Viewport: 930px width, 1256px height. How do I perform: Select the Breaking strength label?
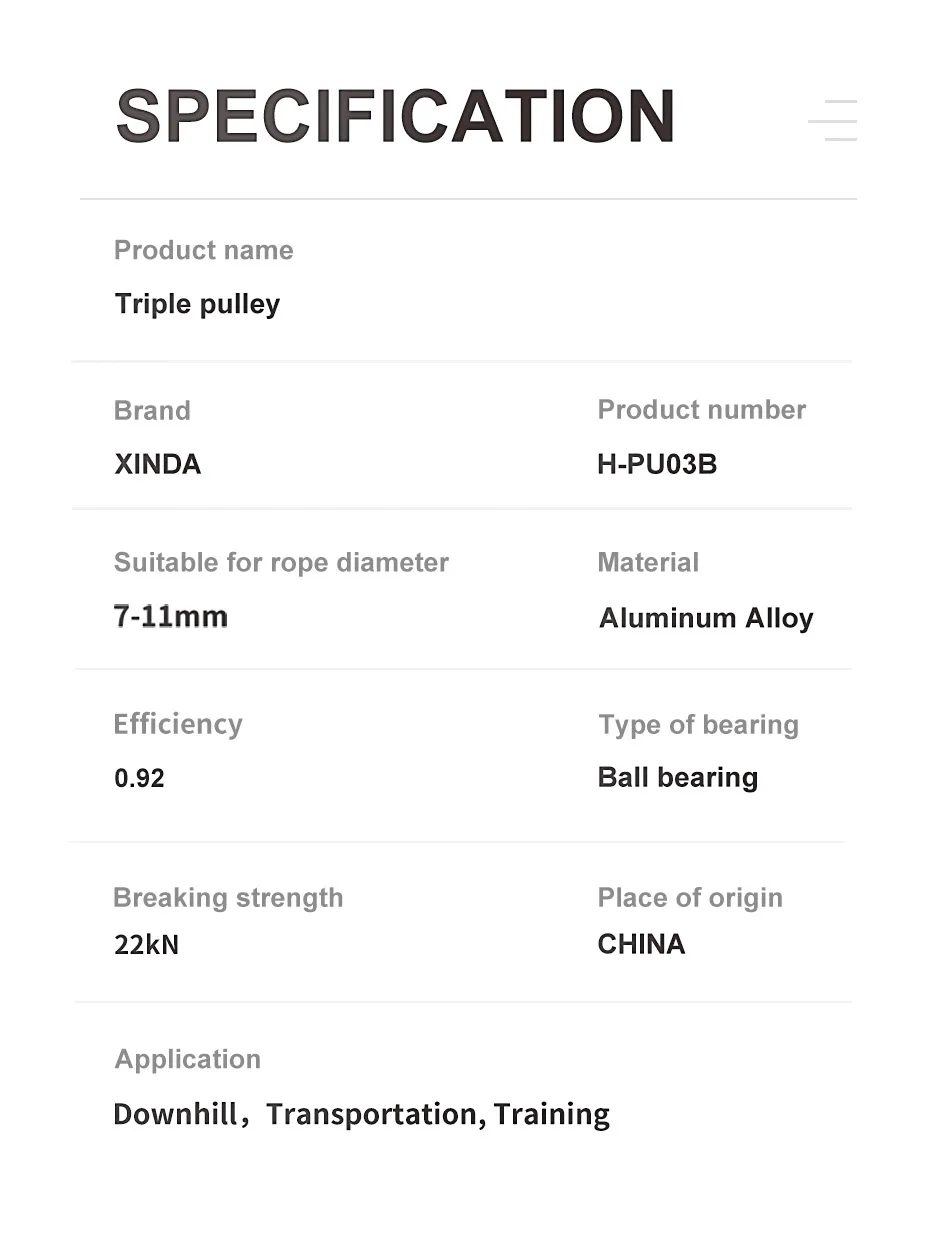point(228,898)
